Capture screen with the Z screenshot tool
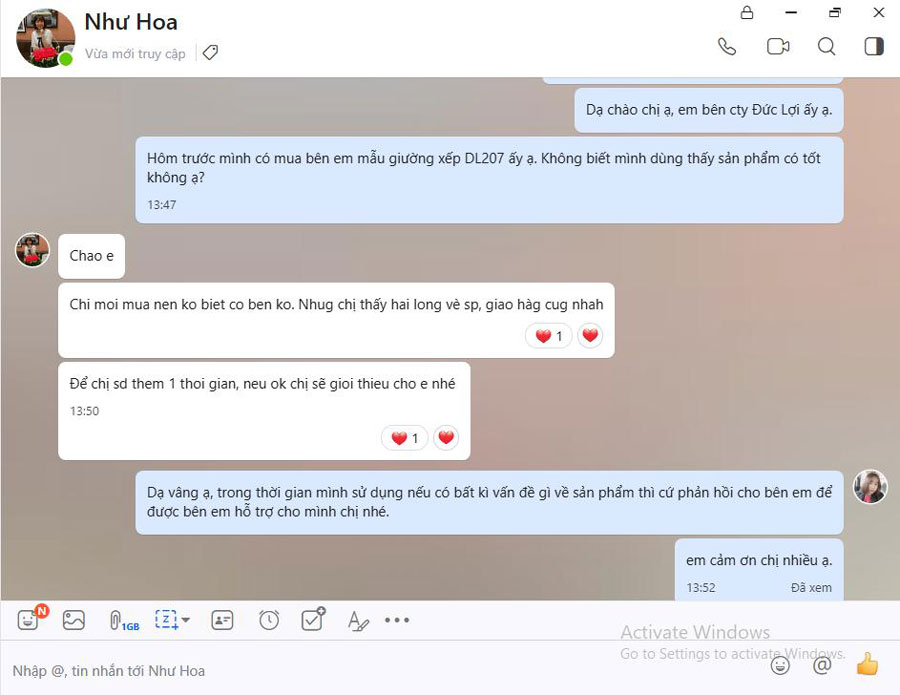The height and width of the screenshot is (695, 900). (x=166, y=620)
